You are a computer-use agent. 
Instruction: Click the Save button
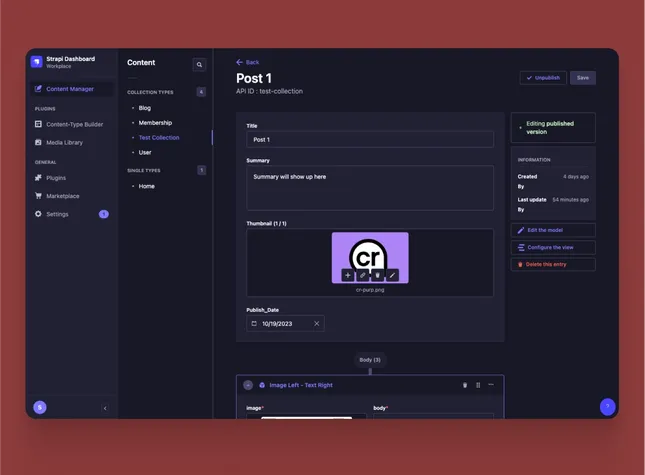[583, 78]
